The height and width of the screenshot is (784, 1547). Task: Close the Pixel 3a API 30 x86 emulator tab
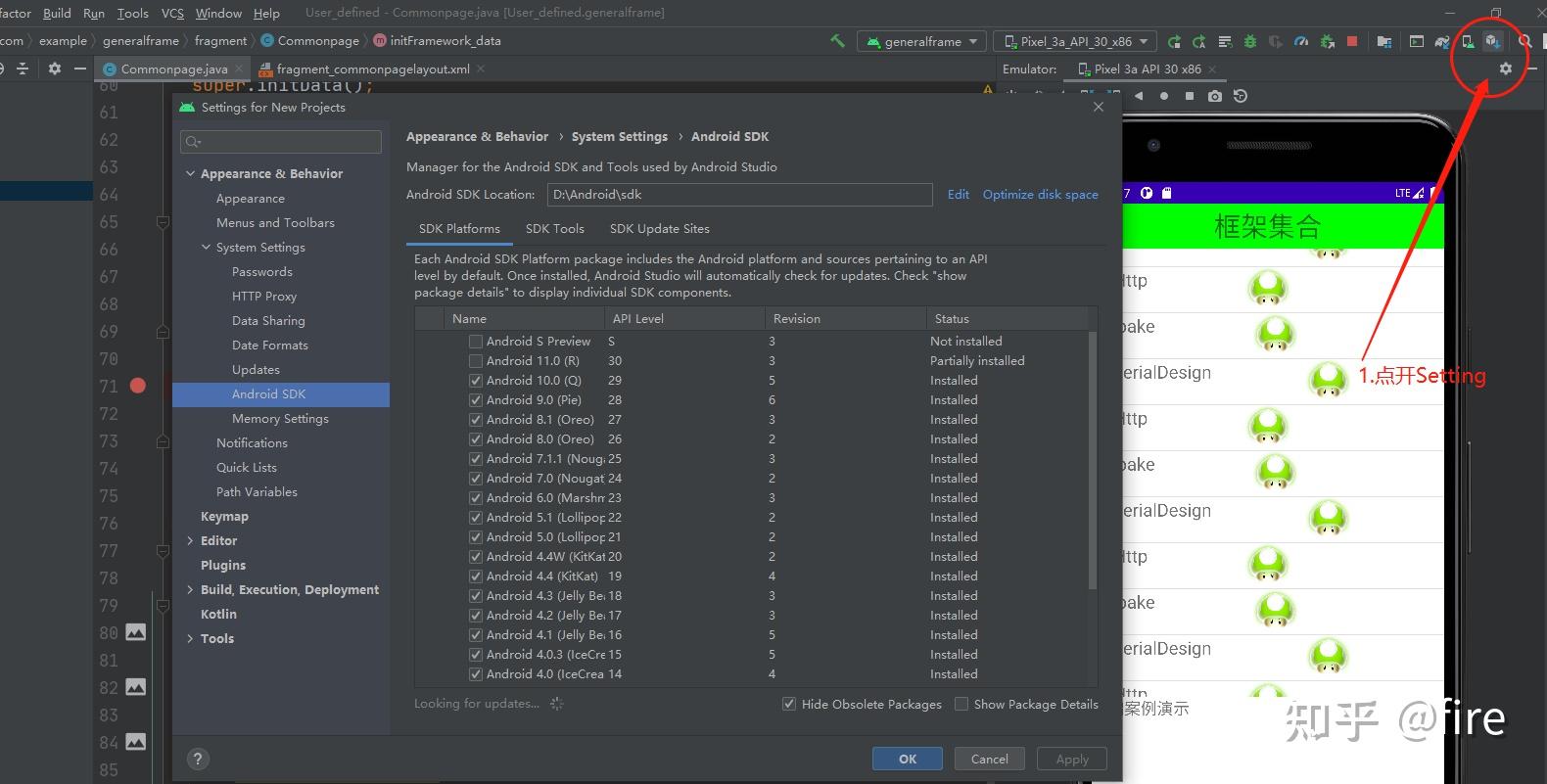(1212, 69)
